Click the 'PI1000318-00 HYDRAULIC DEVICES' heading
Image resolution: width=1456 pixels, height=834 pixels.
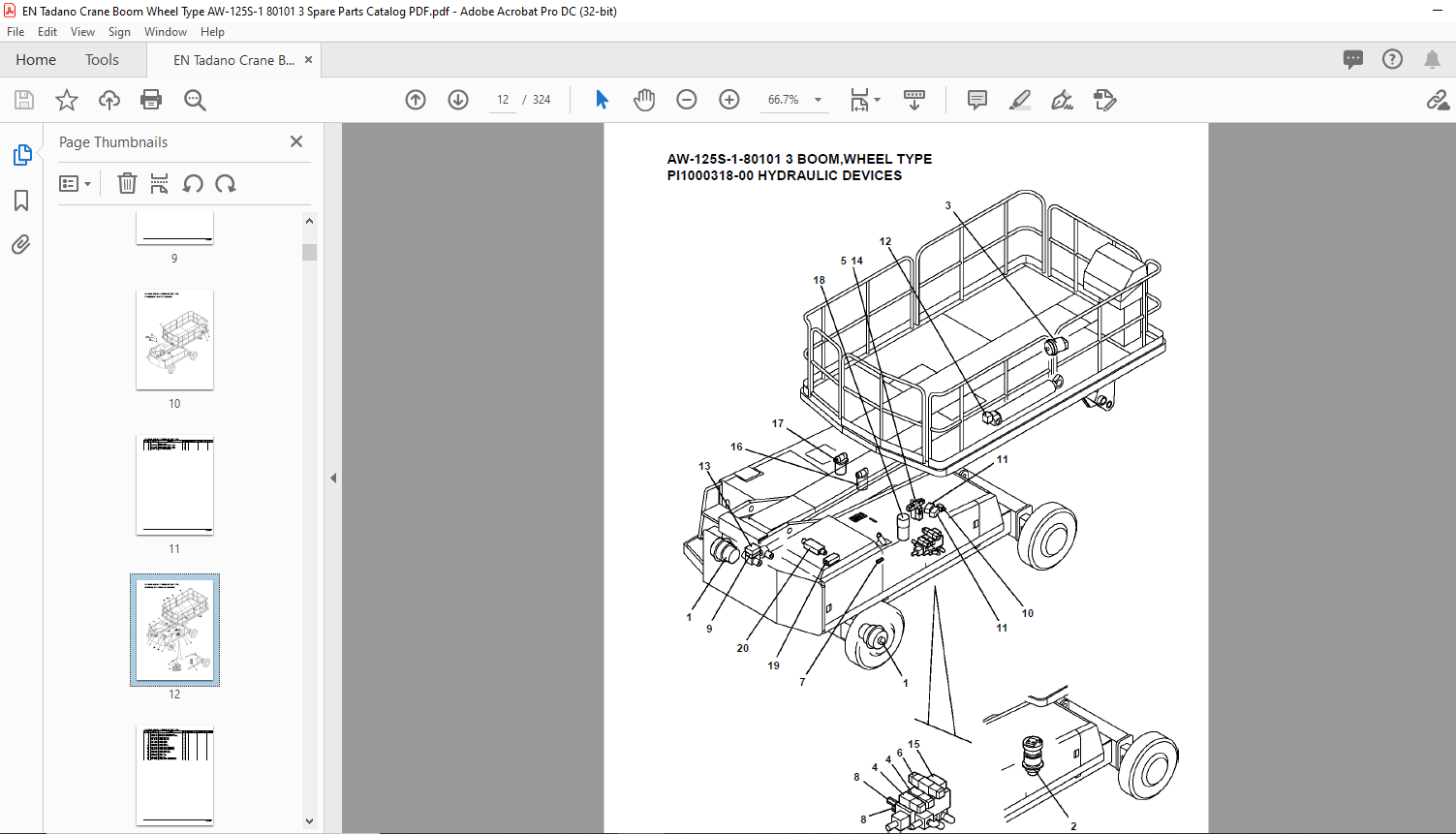click(785, 175)
